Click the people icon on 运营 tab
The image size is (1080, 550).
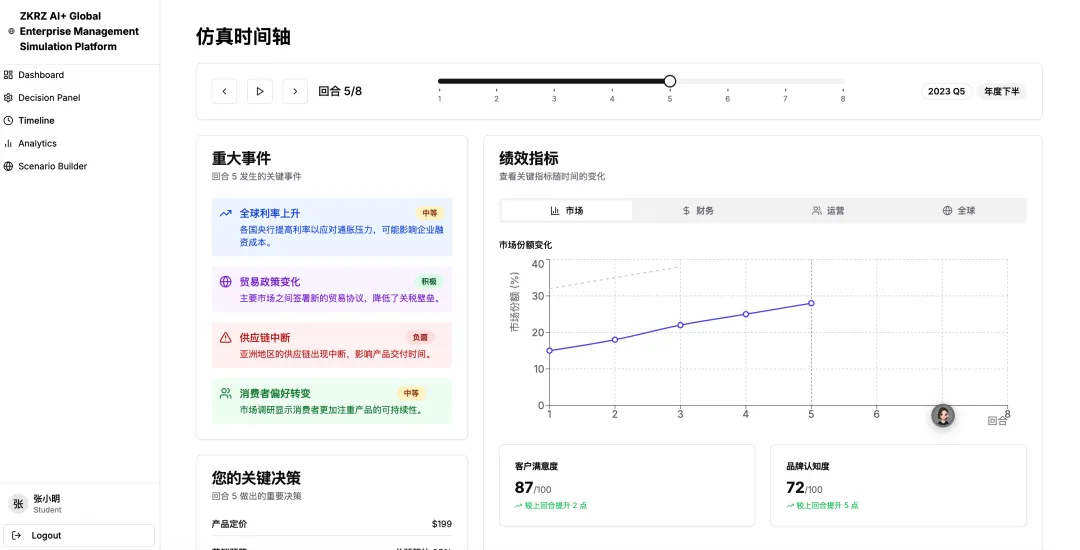[816, 211]
